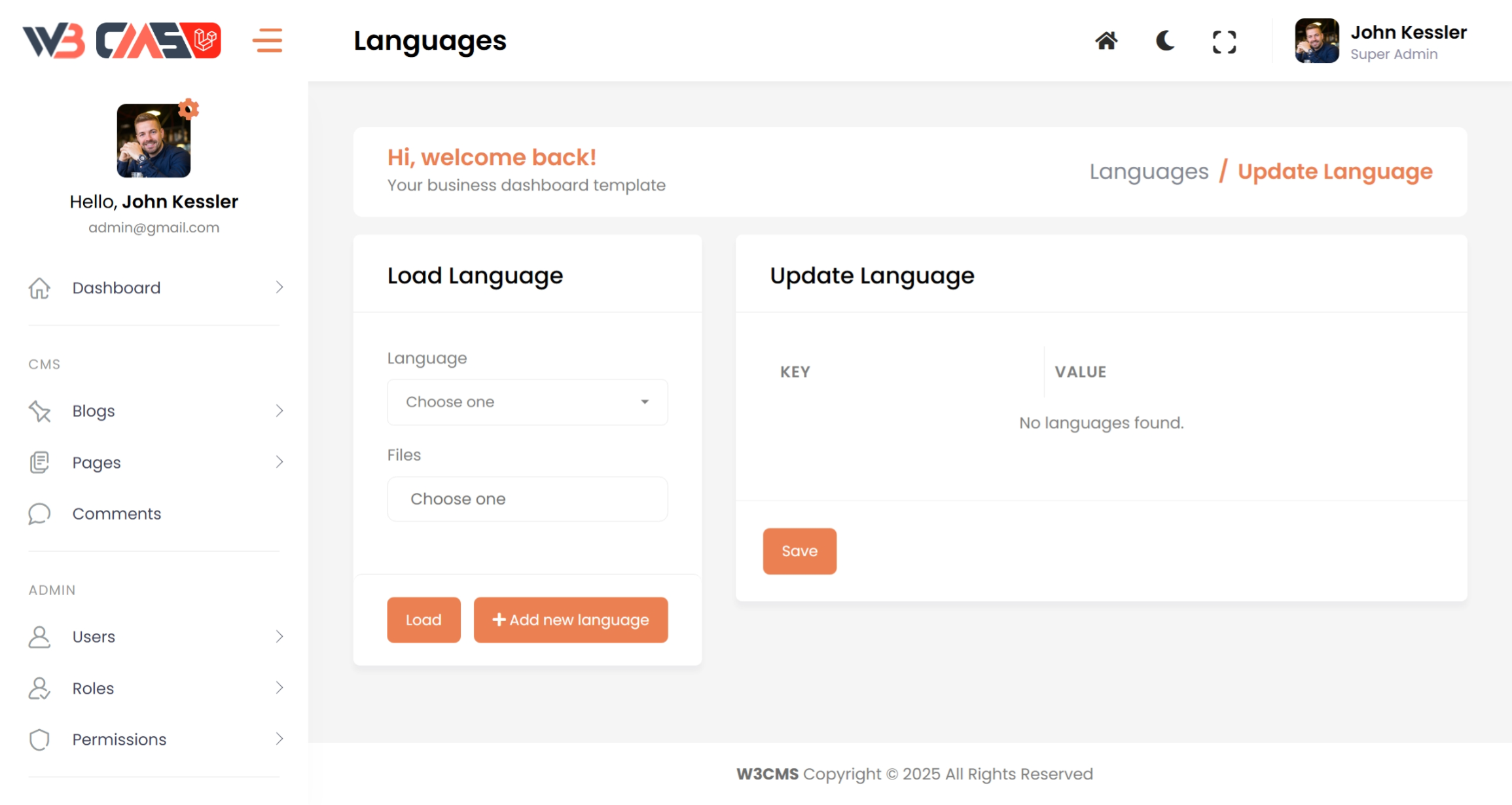Click the home icon in header
The image size is (1512, 805).
[1106, 41]
